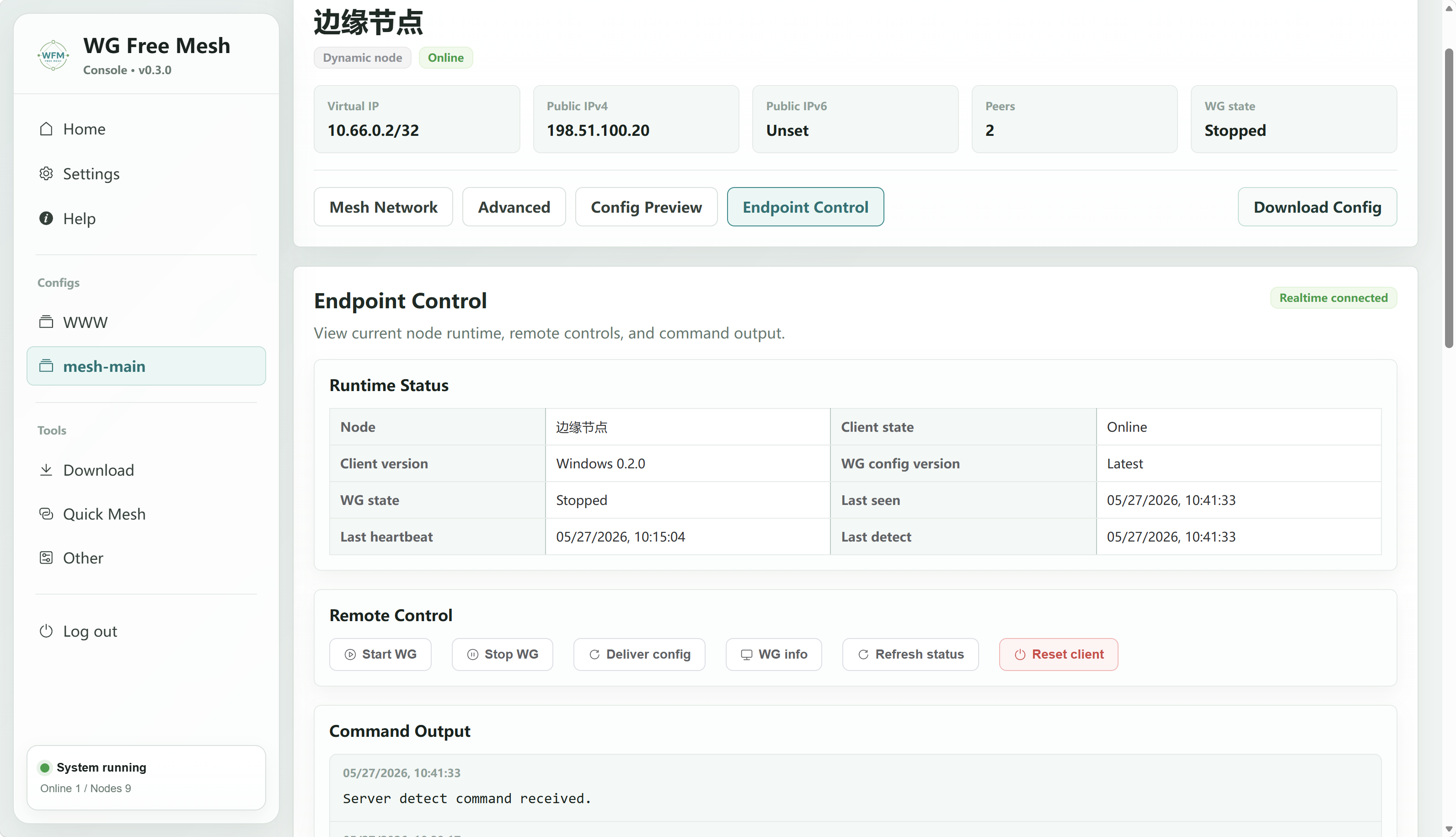The width and height of the screenshot is (1456, 837).
Task: Go to Home in sidebar
Action: click(x=146, y=129)
